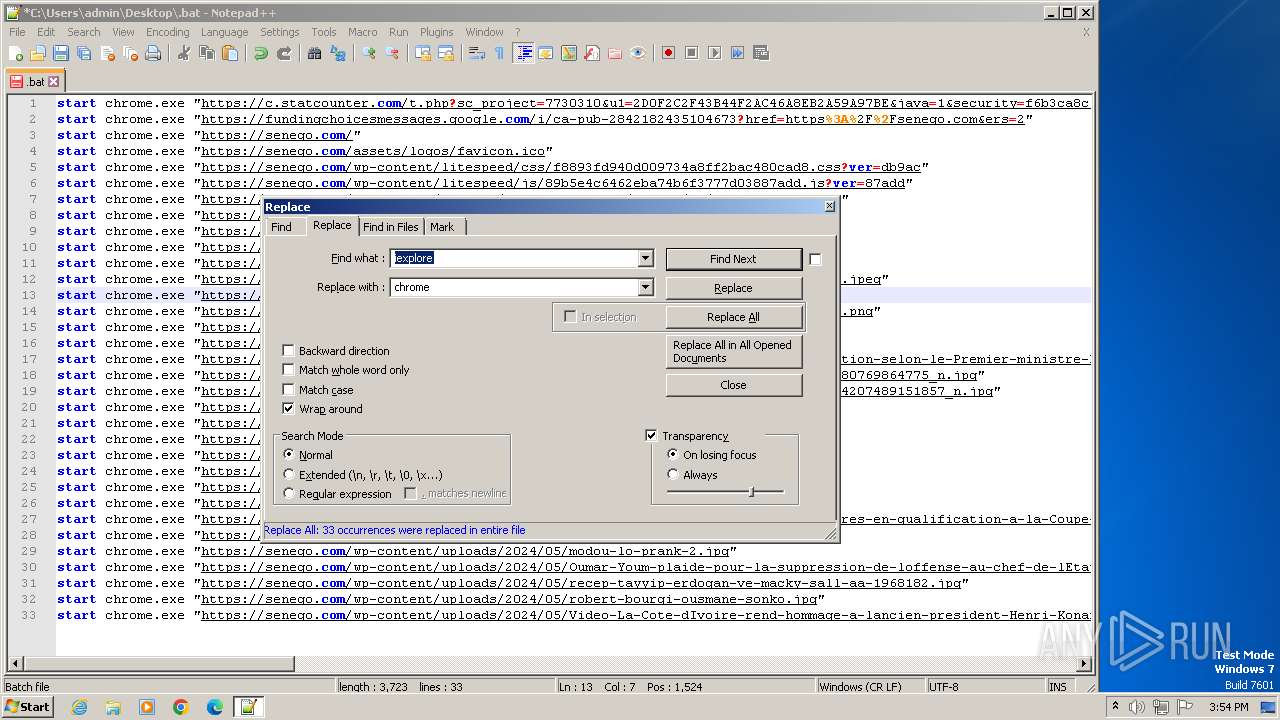
Task: Zoom in using toolbar icon
Action: point(369,53)
